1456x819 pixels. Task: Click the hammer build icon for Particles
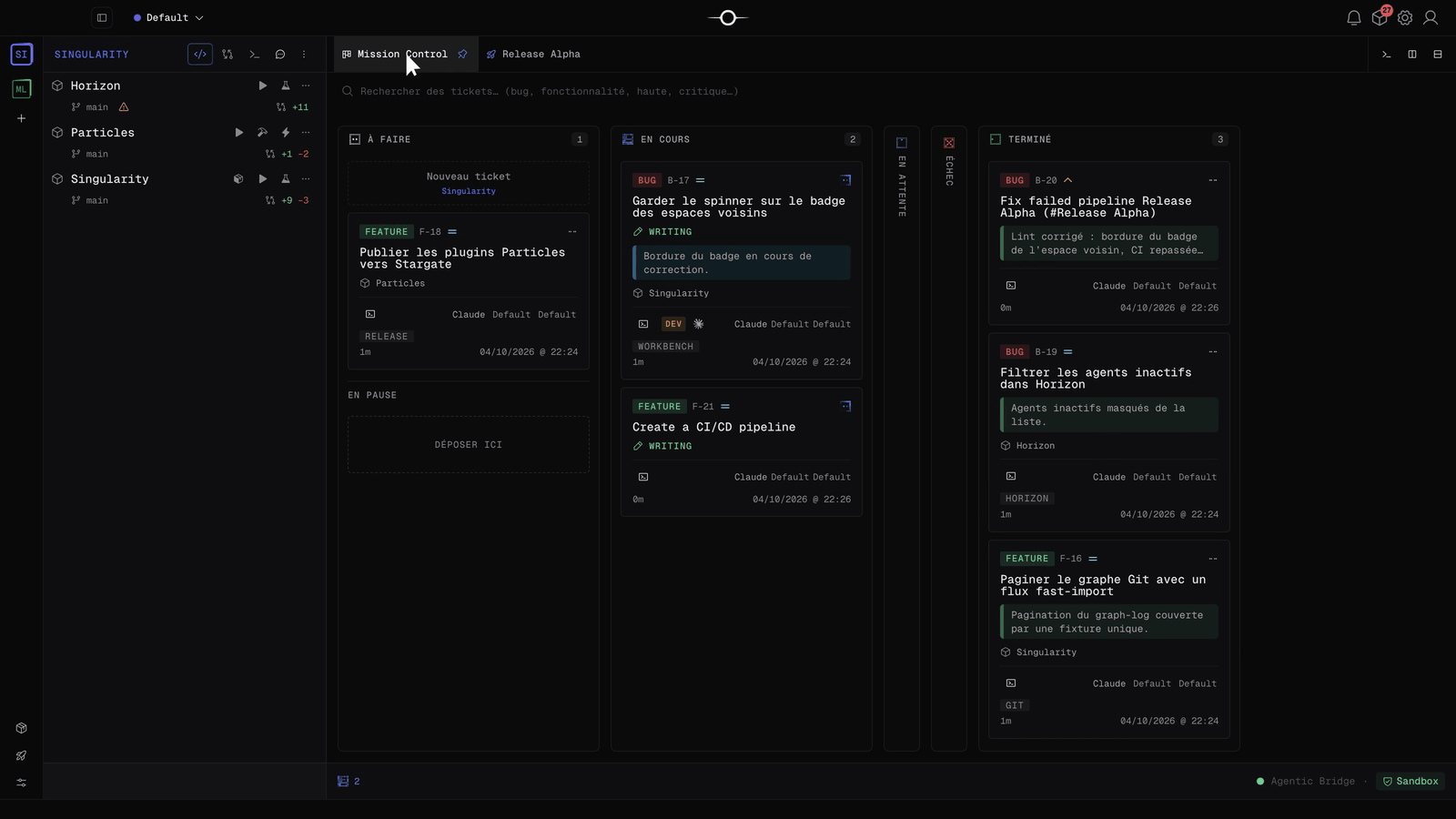point(262,132)
